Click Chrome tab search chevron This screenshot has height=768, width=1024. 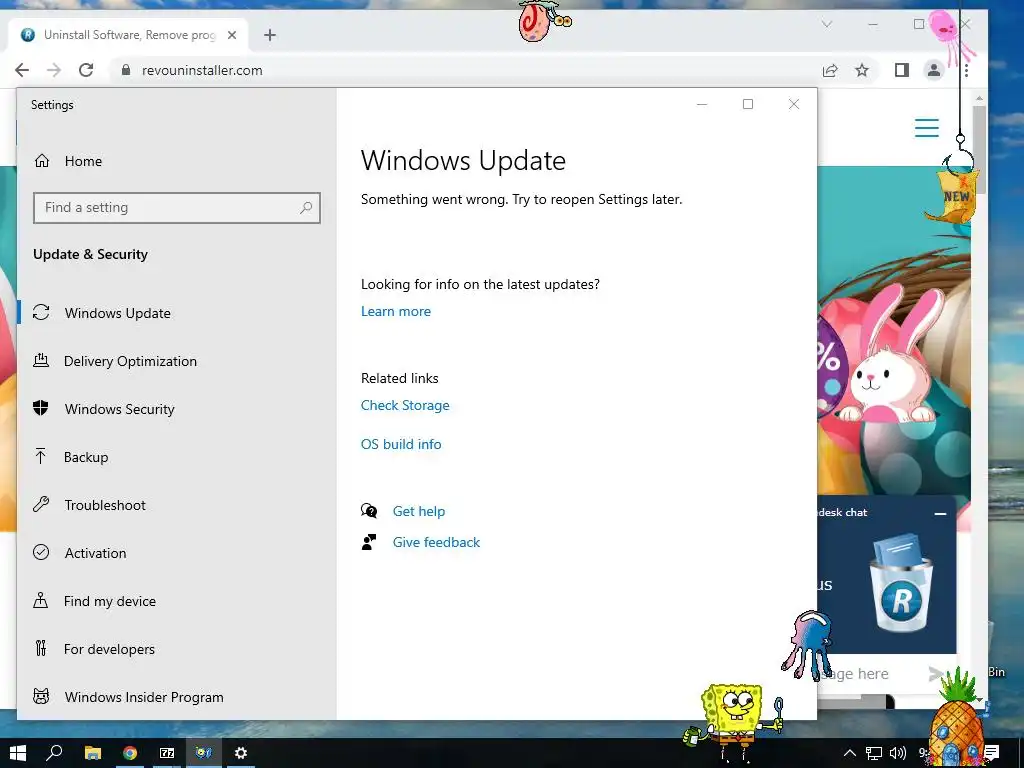(x=827, y=24)
